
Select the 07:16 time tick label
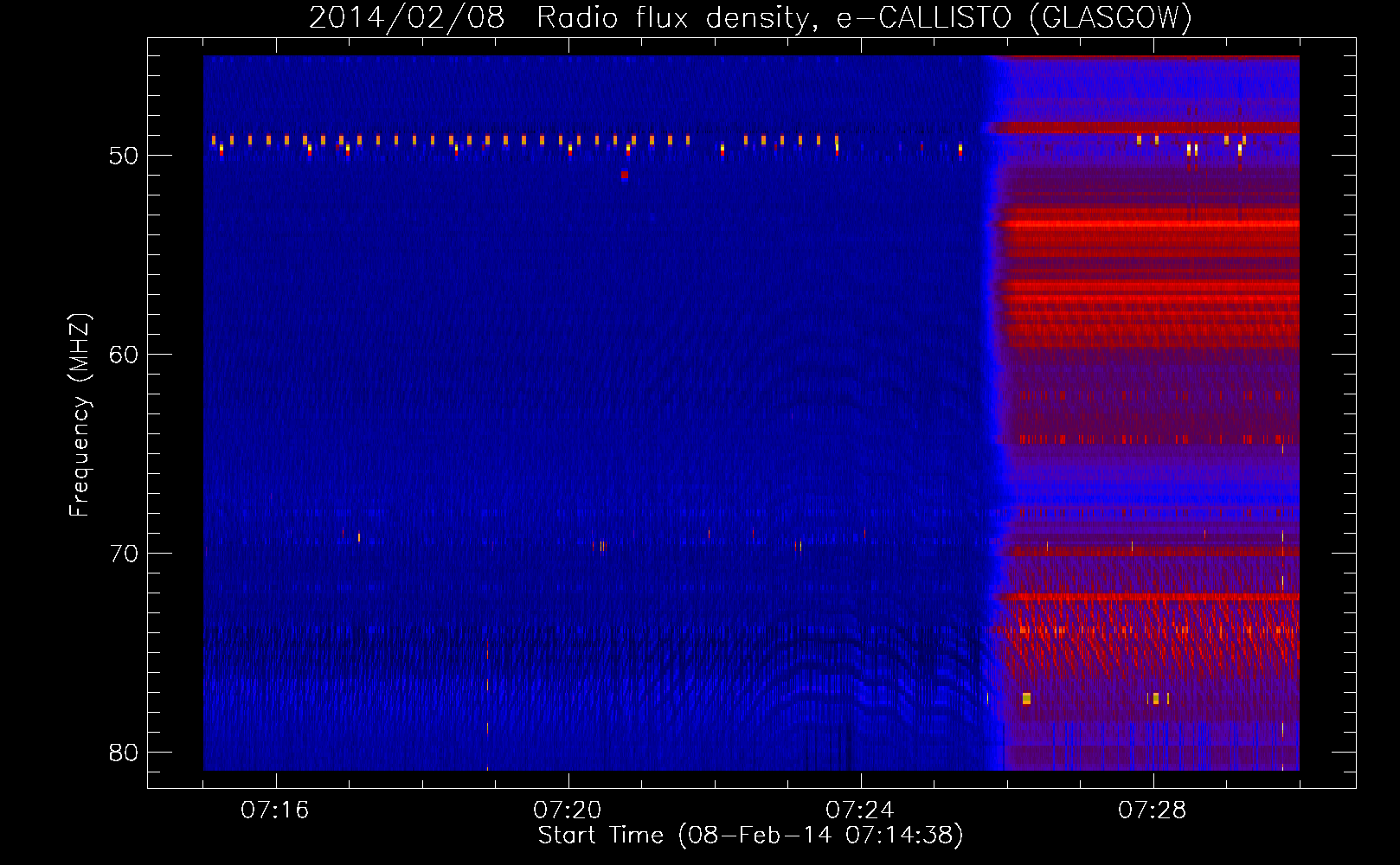click(275, 811)
